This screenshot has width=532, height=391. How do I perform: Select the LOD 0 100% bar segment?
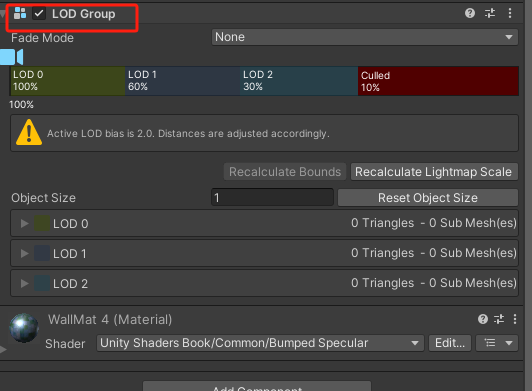68,81
